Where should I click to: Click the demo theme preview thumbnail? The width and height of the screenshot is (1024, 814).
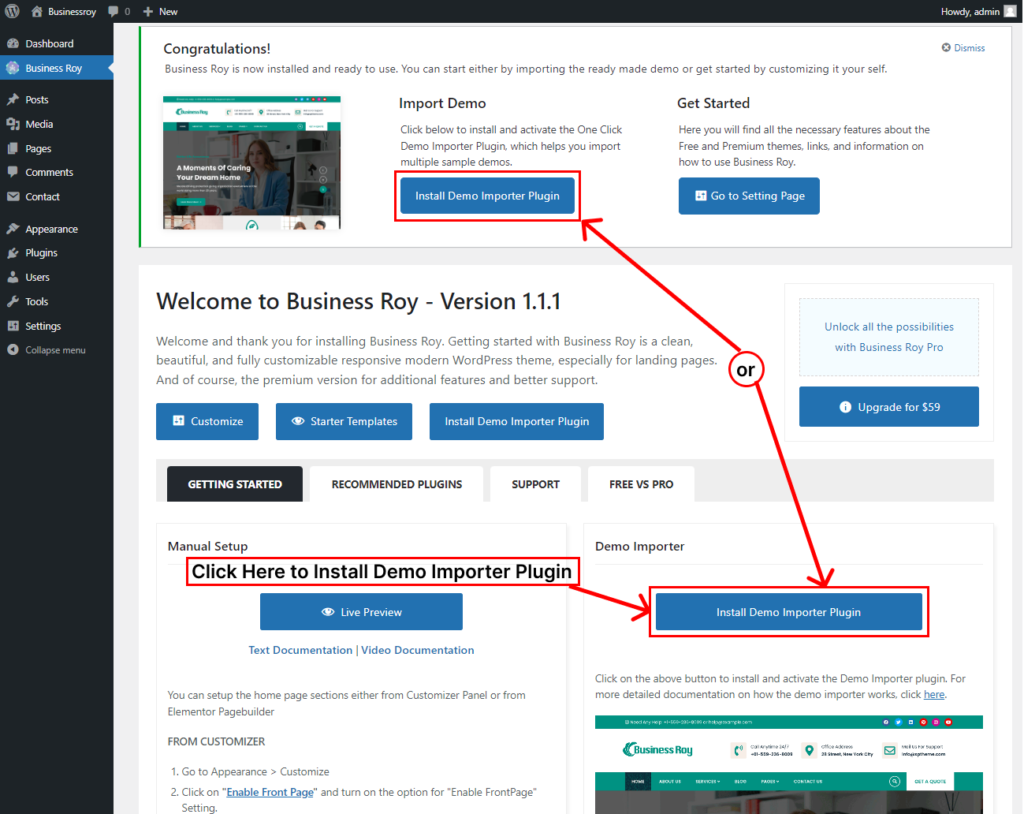(x=251, y=163)
